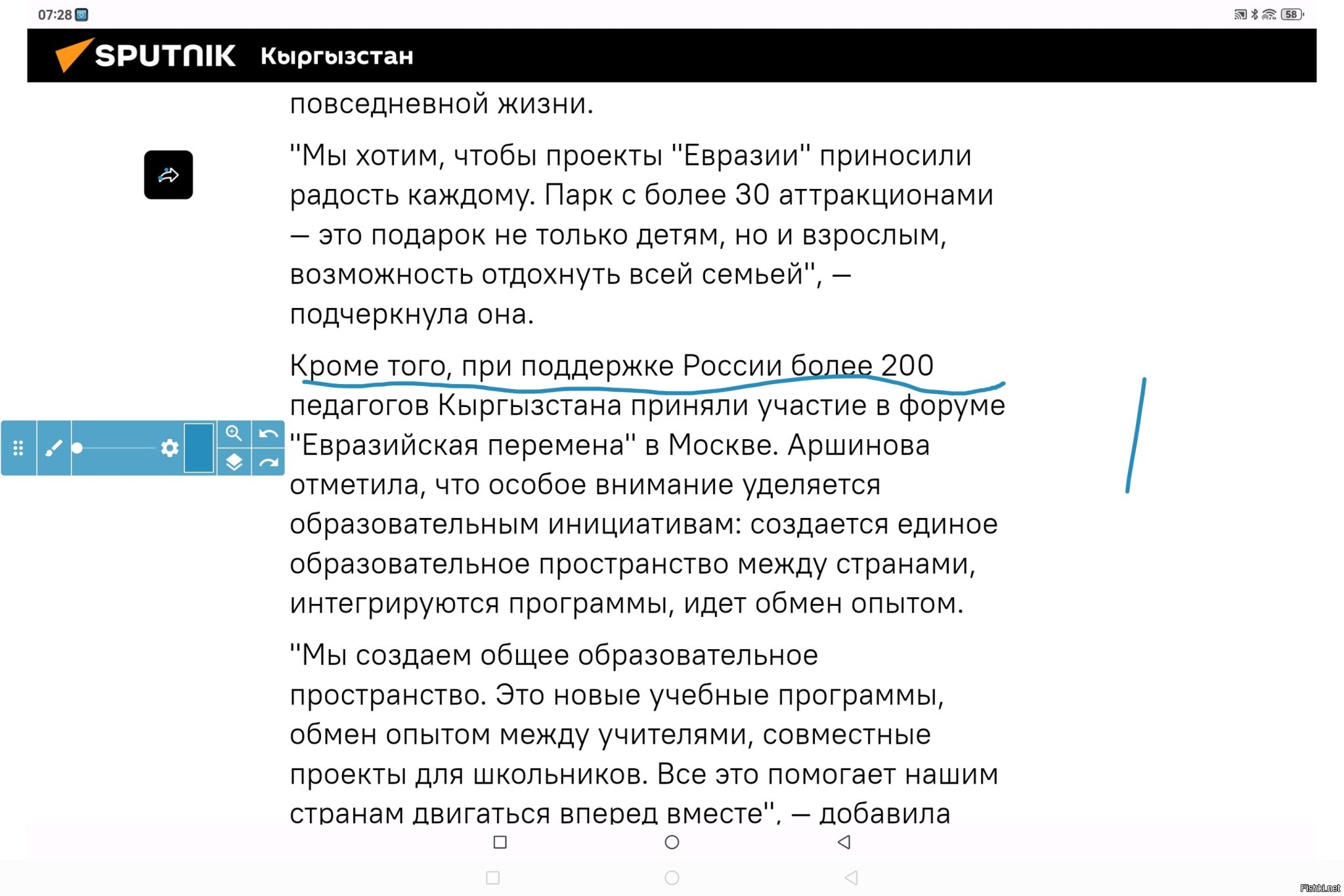This screenshot has width=1344, height=896.
Task: Tap the Android back triangle button
Action: (844, 842)
